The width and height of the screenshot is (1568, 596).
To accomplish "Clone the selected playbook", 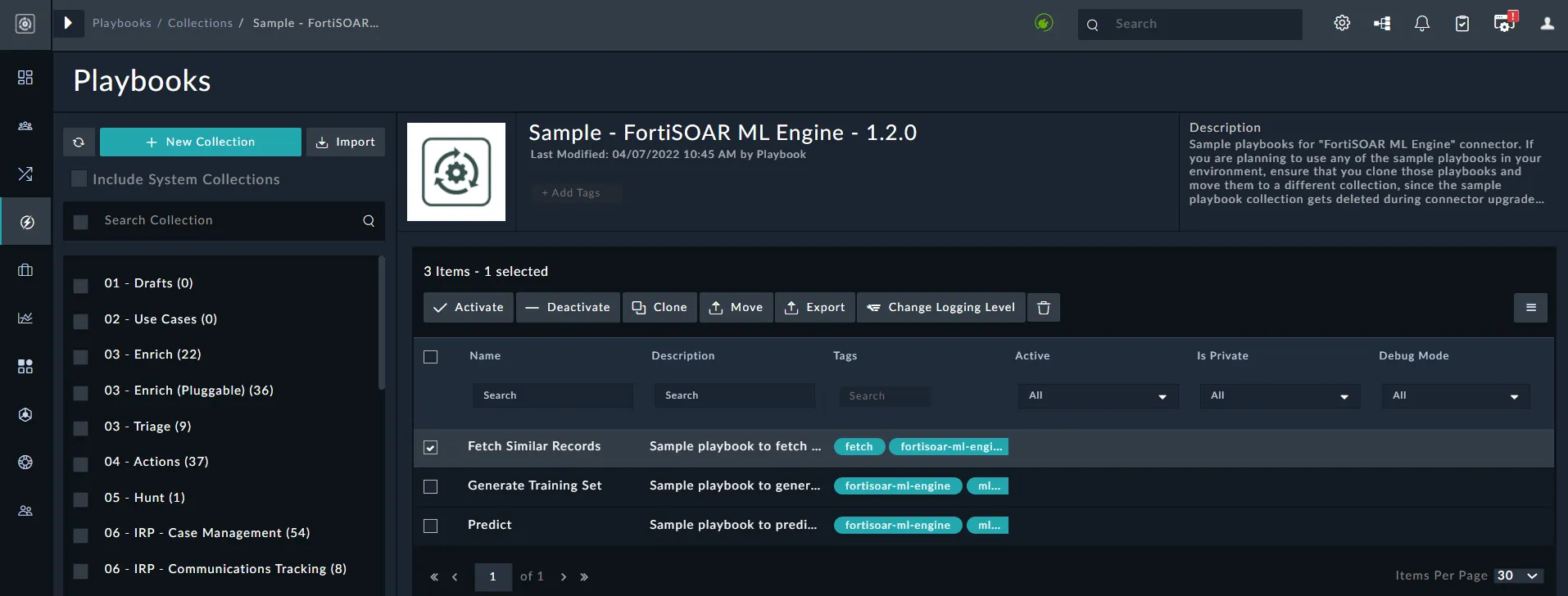I will point(659,308).
